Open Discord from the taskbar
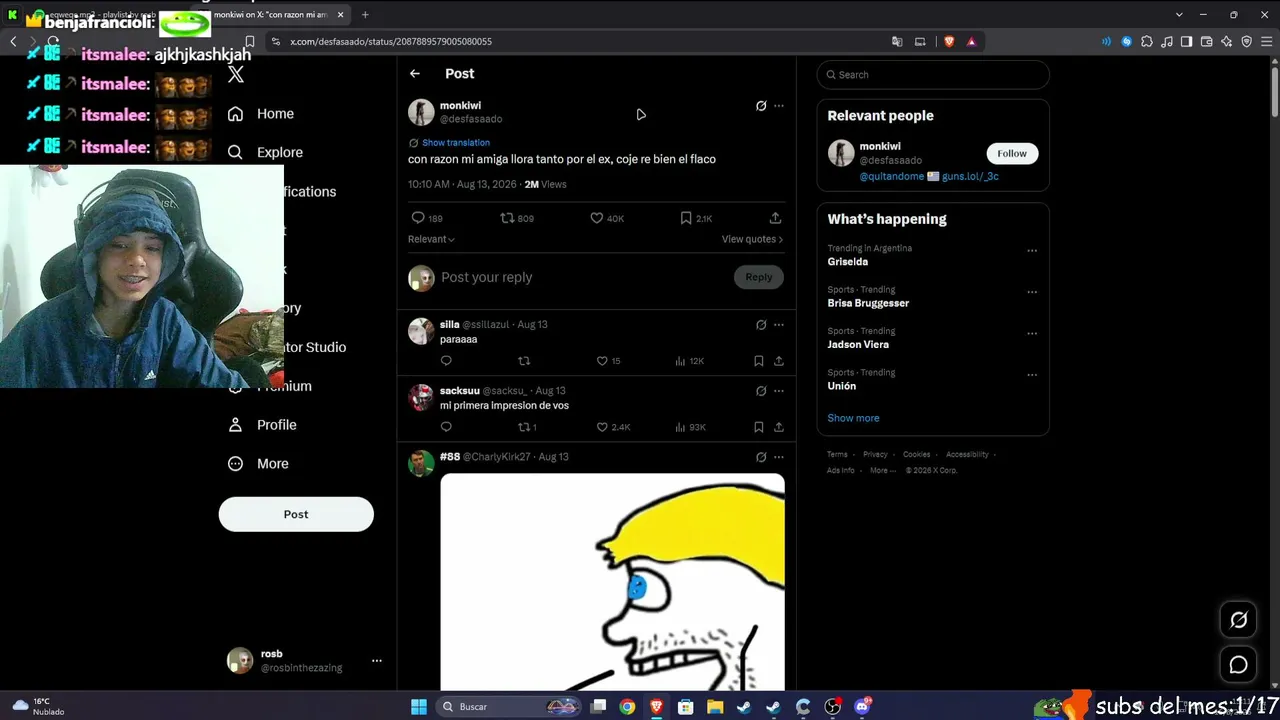Screen dimensions: 1280x720 (x=862, y=707)
